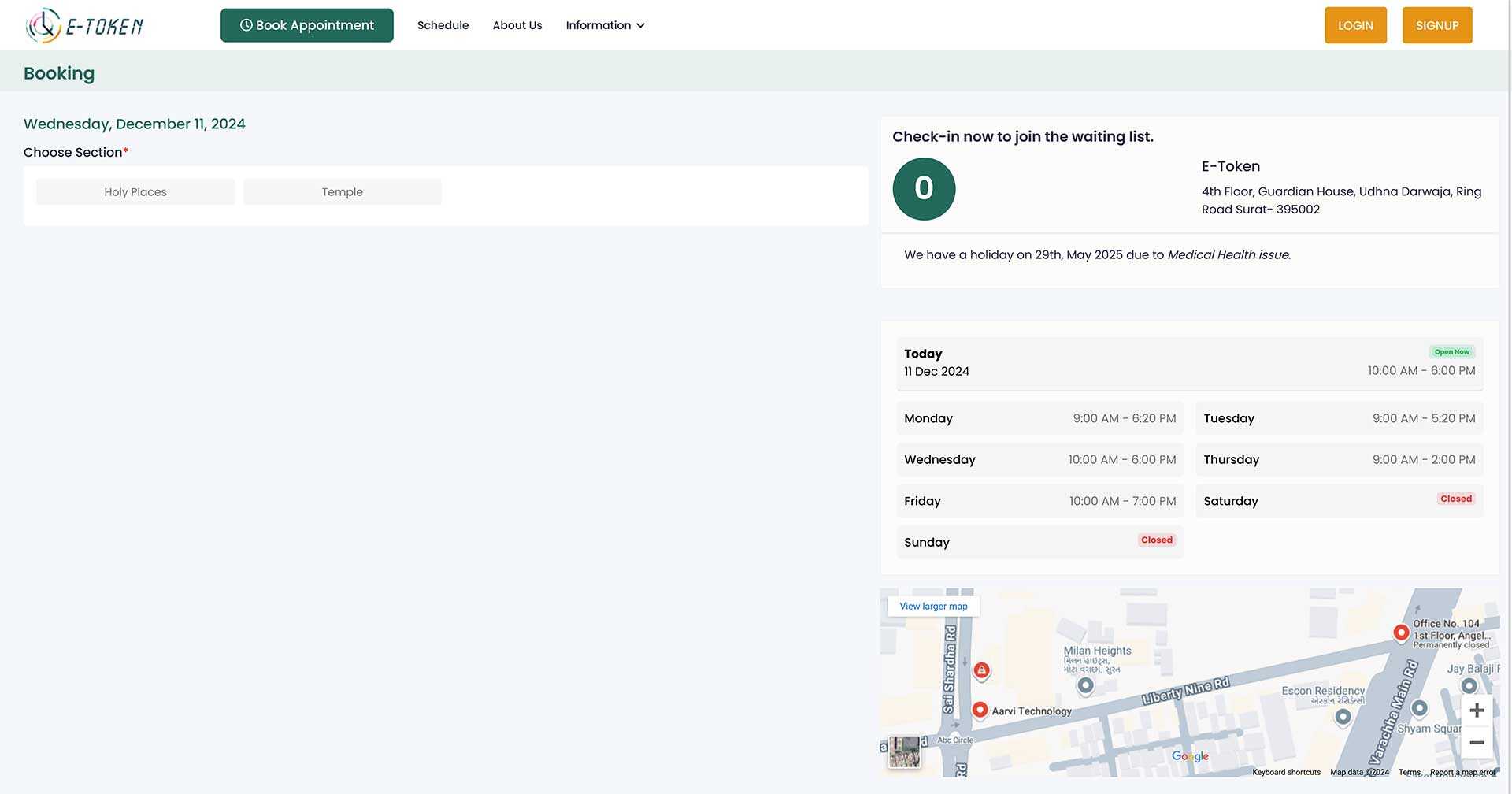Zoom out on the map
The width and height of the screenshot is (1512, 794).
pos(1477,743)
